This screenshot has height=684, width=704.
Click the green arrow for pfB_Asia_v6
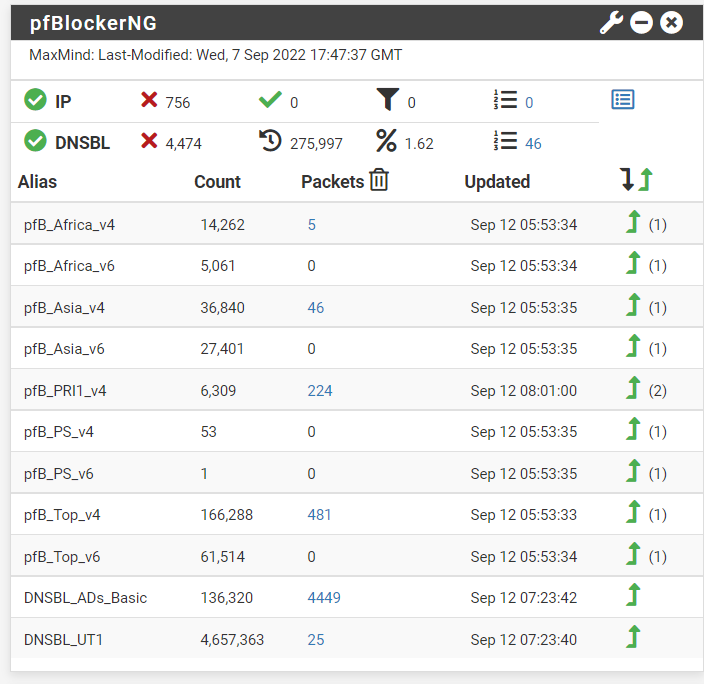click(x=633, y=346)
